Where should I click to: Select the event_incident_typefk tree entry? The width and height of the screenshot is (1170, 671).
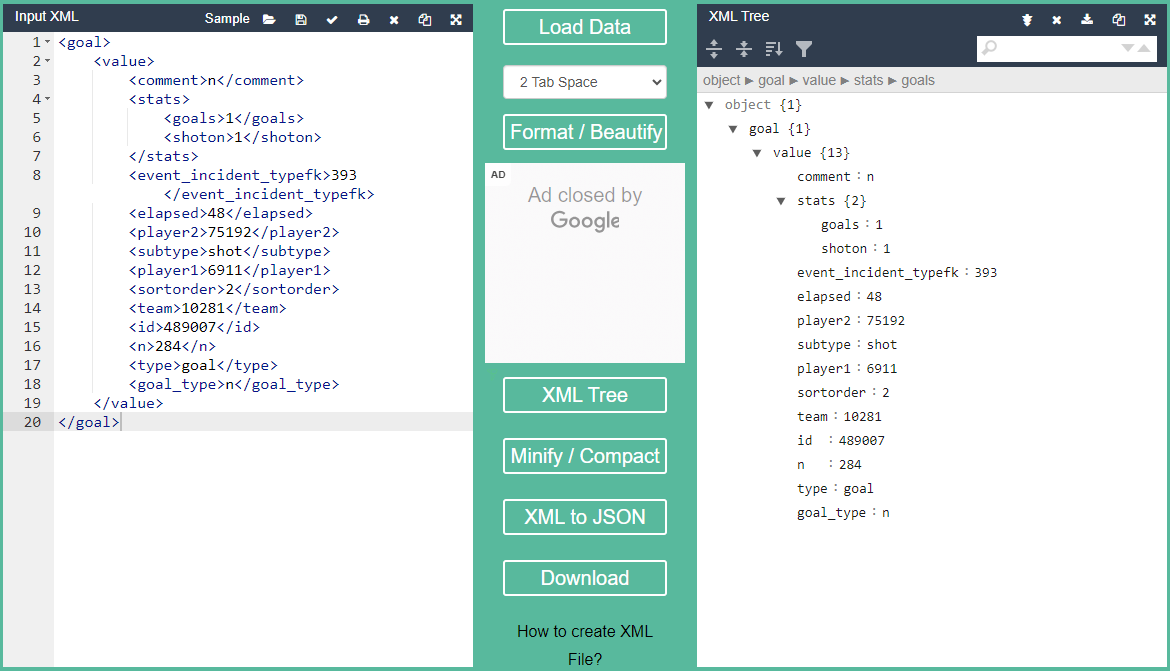(x=877, y=273)
